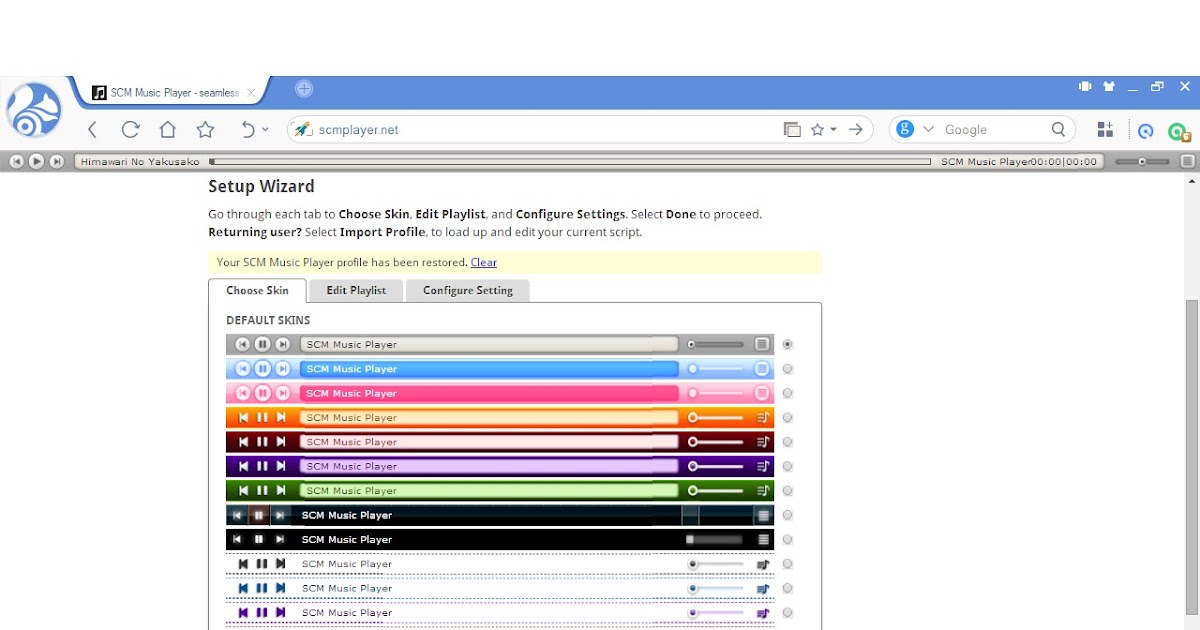Click the undo closed tab arrow

[248, 129]
